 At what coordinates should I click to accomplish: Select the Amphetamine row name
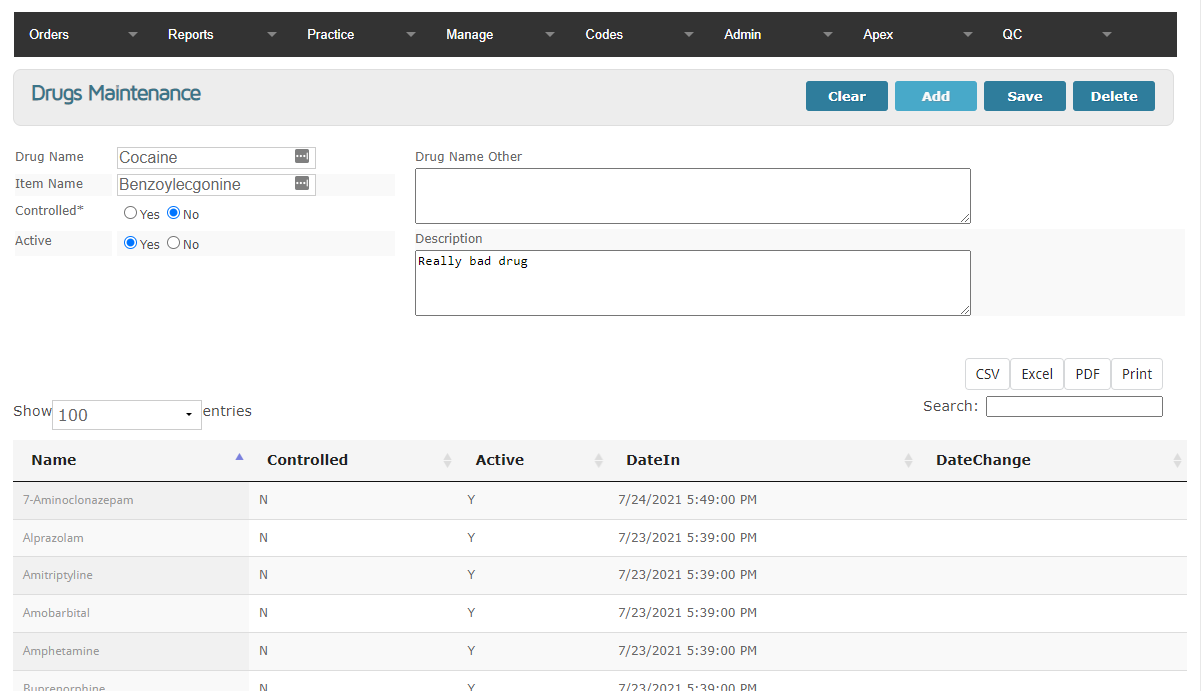(x=61, y=651)
